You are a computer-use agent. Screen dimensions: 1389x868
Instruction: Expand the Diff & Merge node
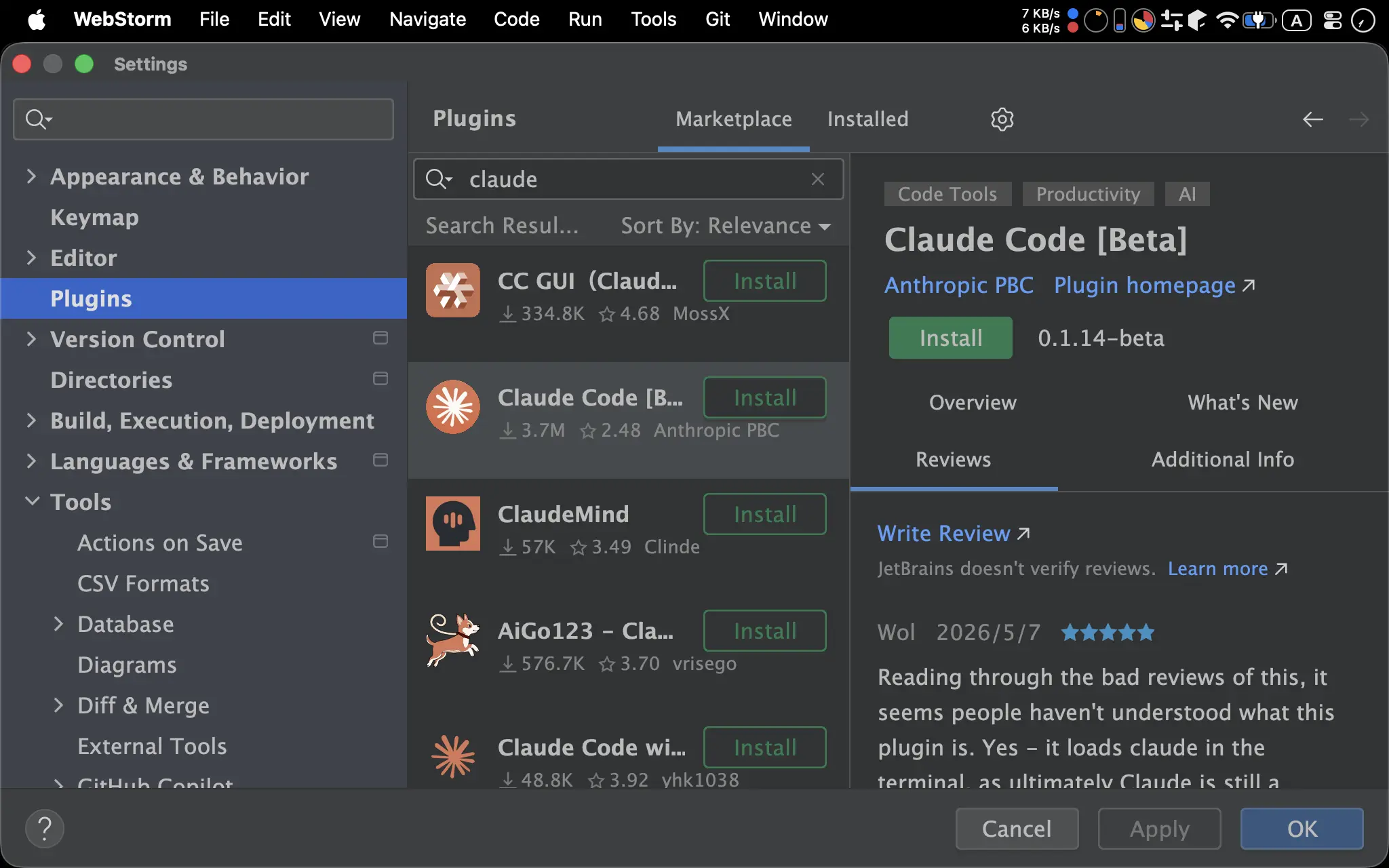click(x=58, y=705)
